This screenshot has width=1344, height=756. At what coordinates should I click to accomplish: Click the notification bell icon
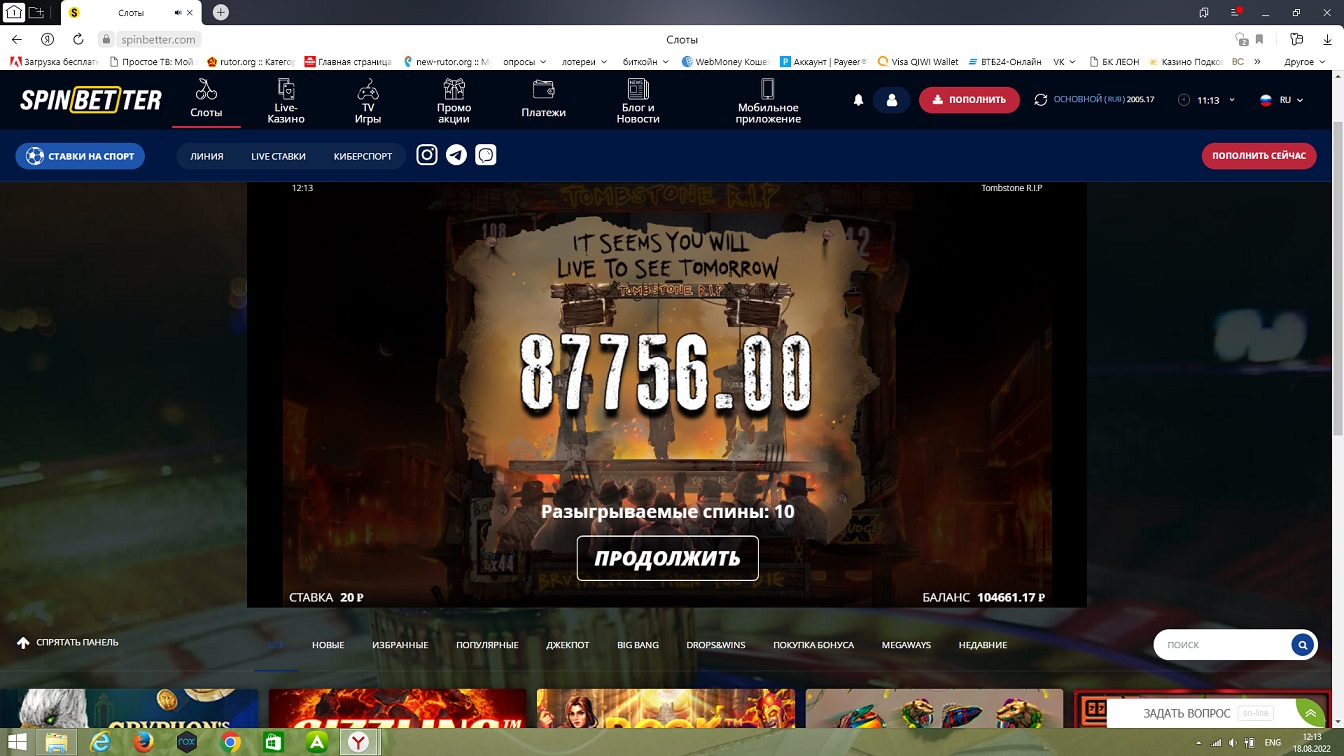(858, 100)
